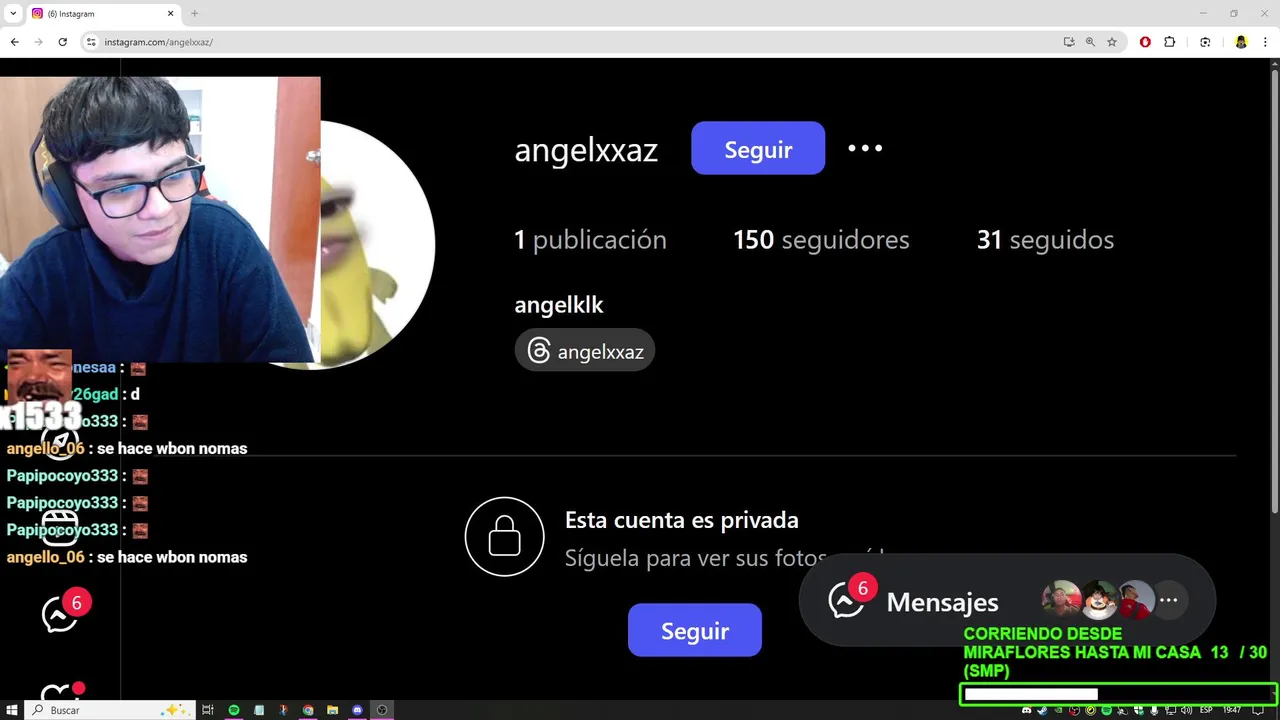Image resolution: width=1280 pixels, height=720 pixels.
Task: Open File Explorer from the taskbar
Action: coord(333,710)
